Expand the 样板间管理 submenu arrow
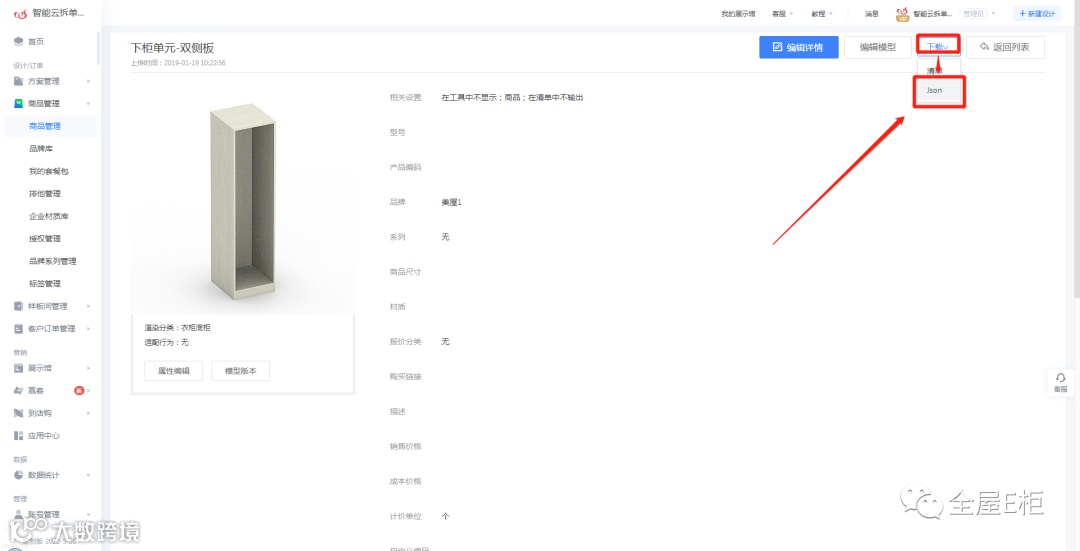 click(x=88, y=306)
